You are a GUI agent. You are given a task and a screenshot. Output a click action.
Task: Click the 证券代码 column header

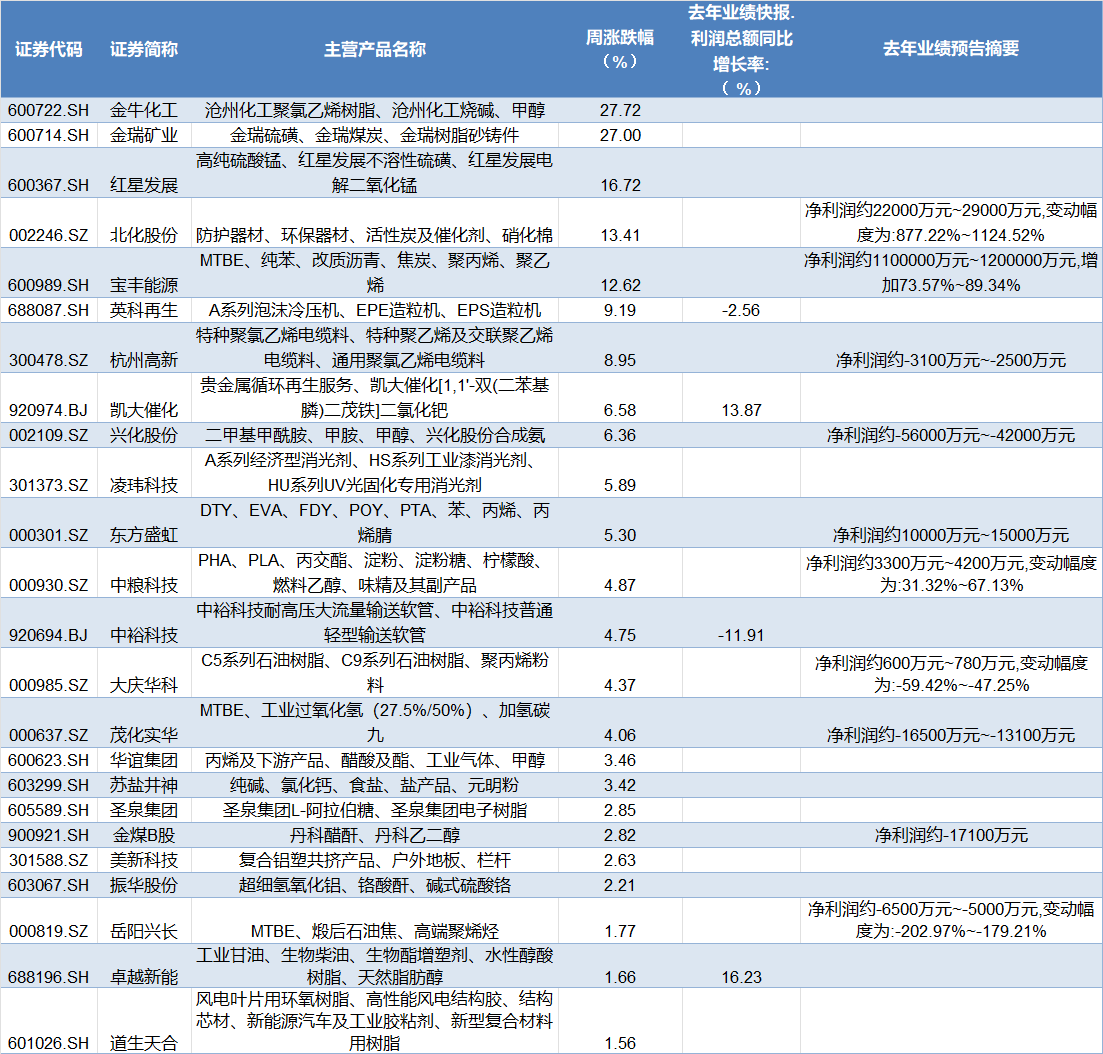click(x=49, y=49)
